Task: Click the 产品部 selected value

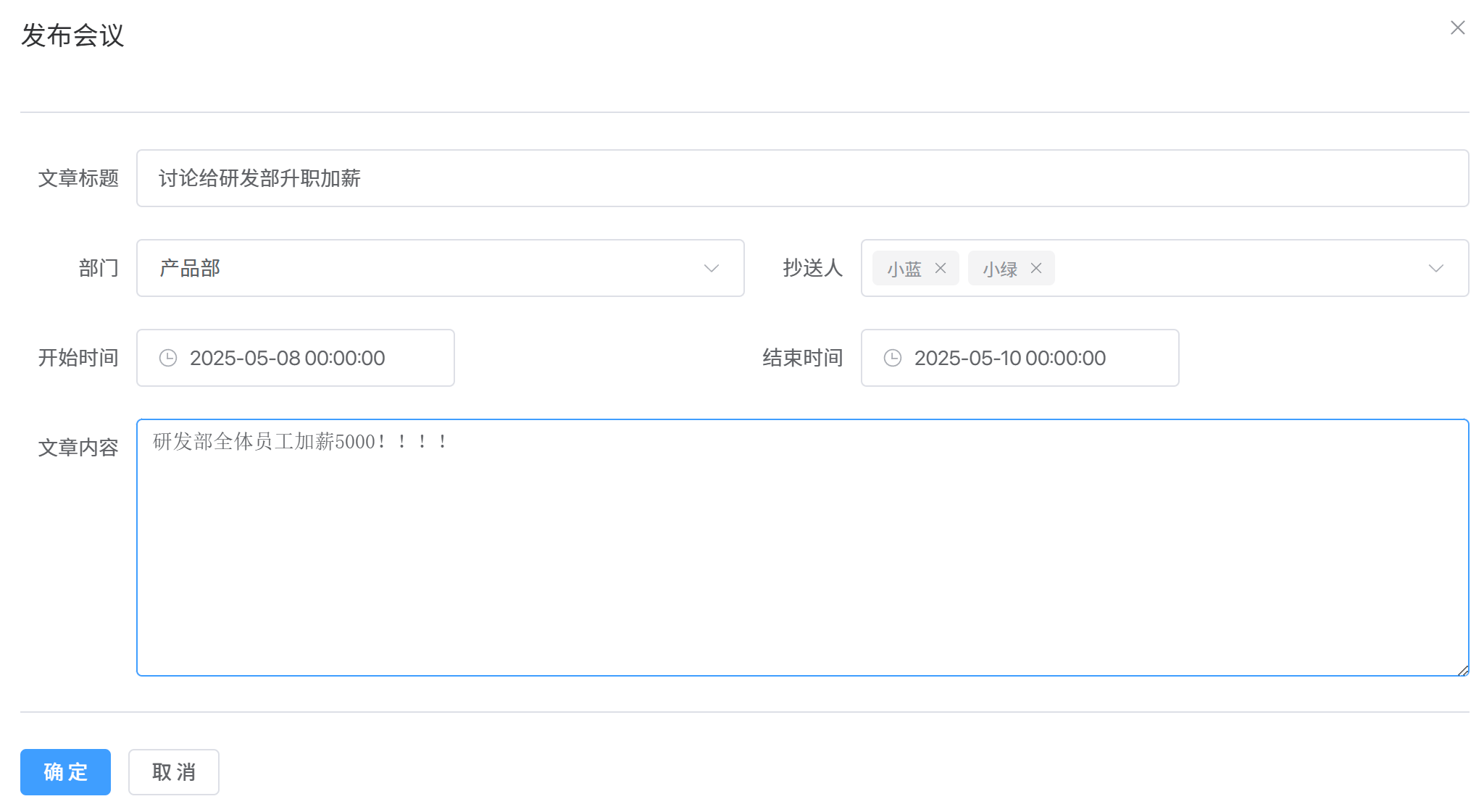Action: tap(190, 268)
